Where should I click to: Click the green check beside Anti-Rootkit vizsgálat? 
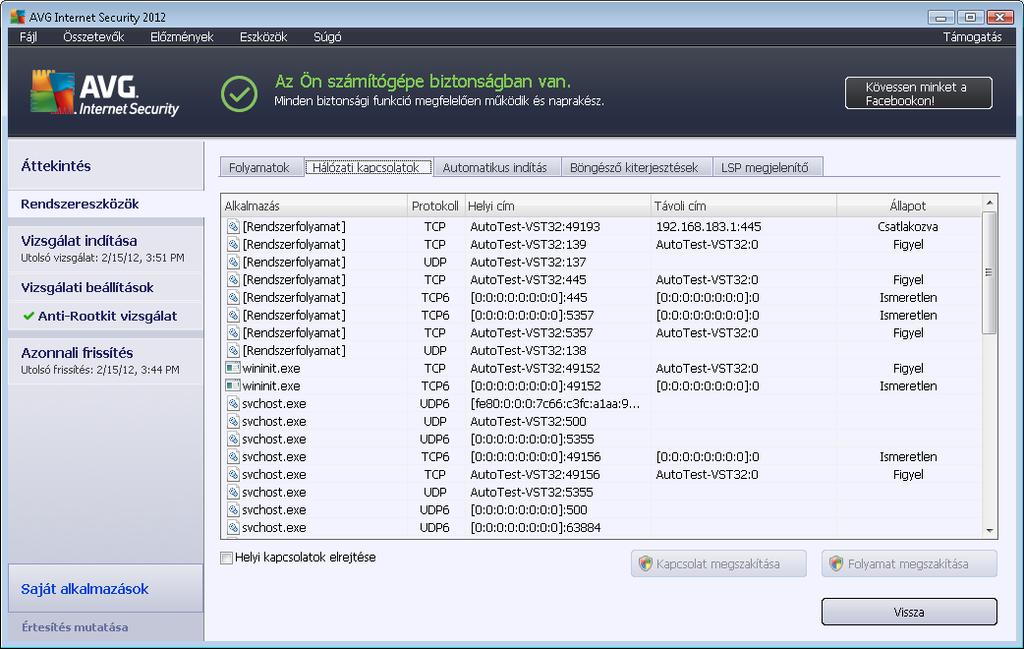[28, 316]
